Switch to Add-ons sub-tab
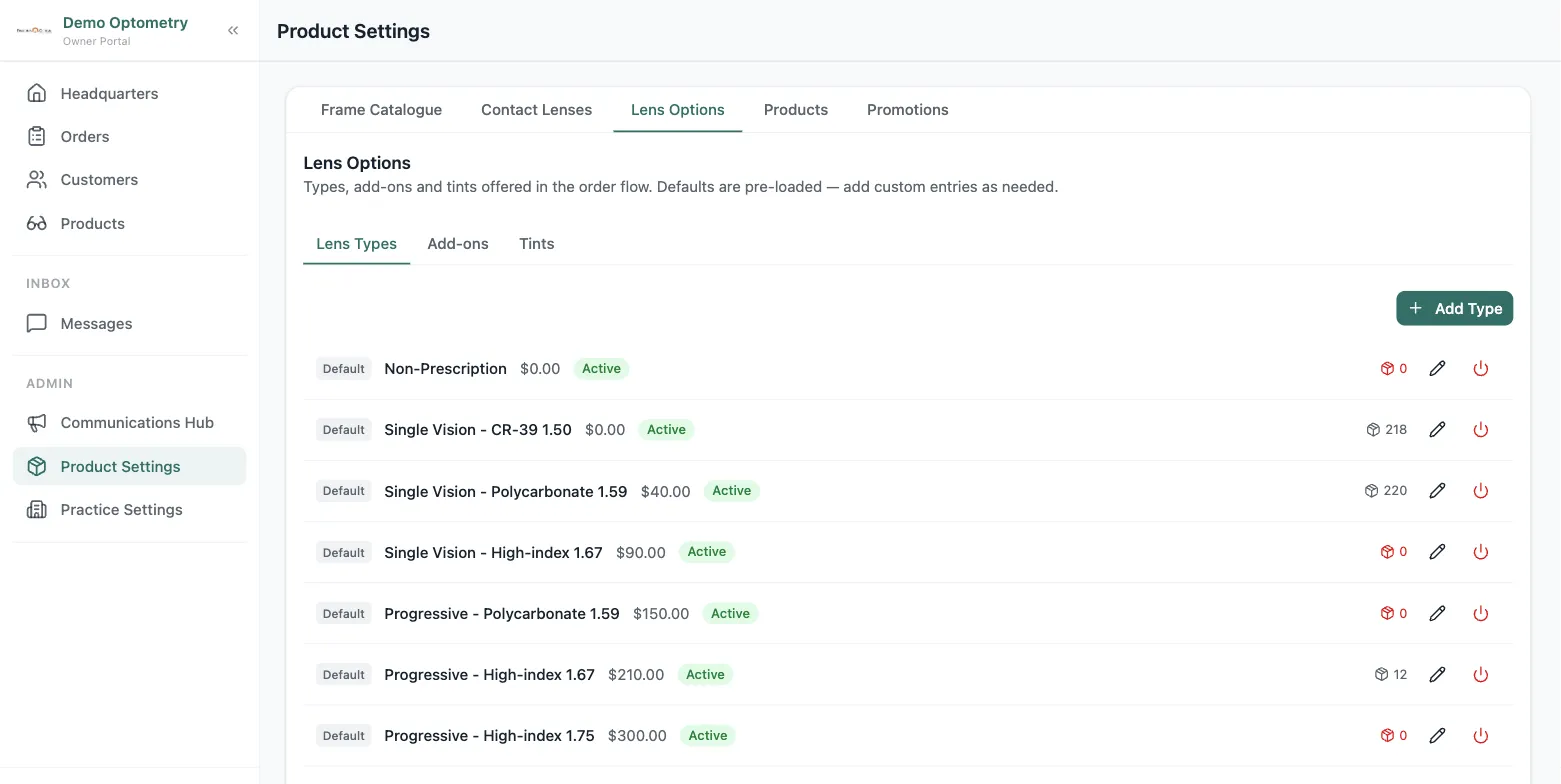This screenshot has height=784, width=1561. pyautogui.click(x=458, y=244)
